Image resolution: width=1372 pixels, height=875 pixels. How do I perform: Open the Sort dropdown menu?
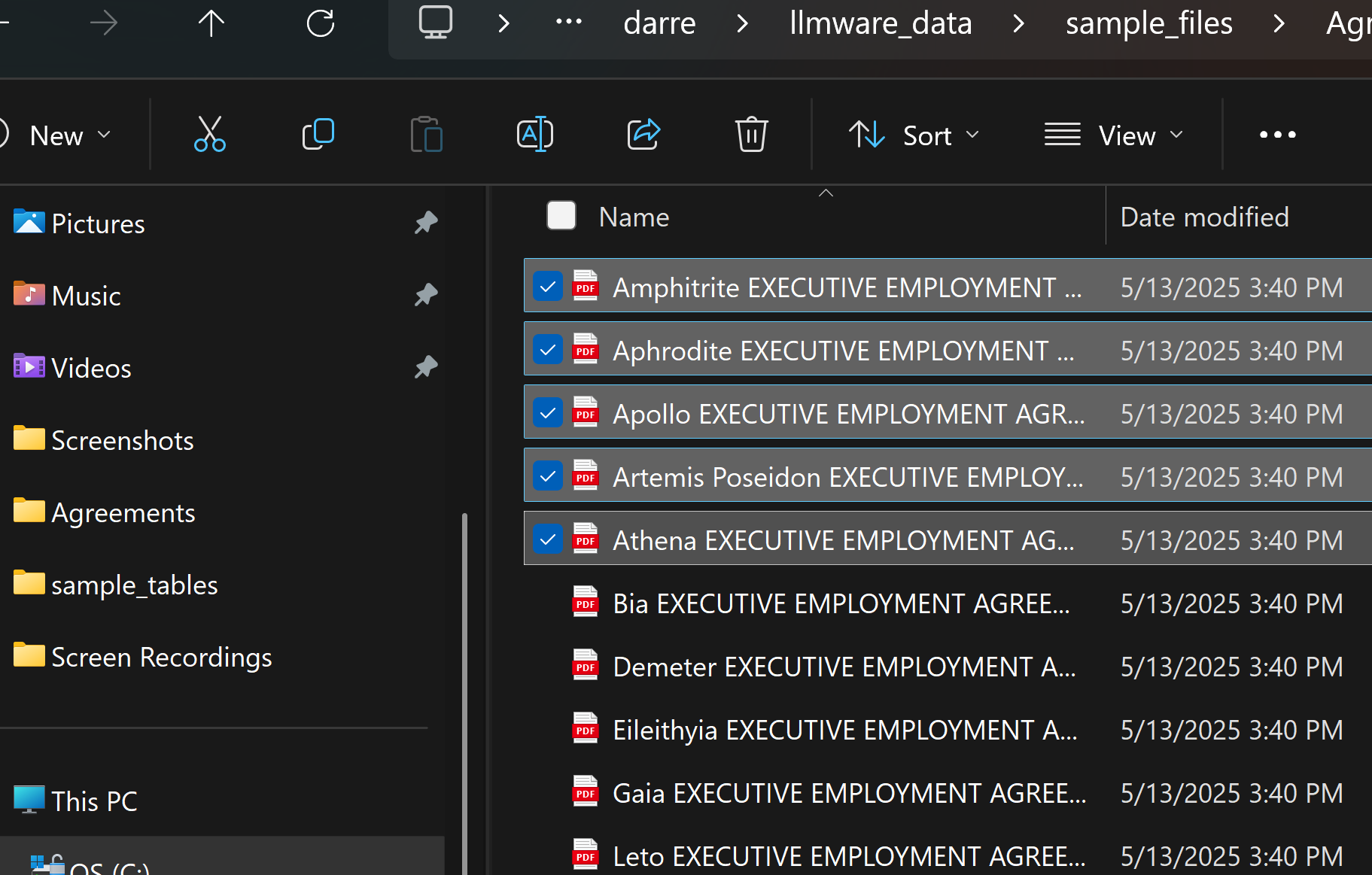(914, 135)
